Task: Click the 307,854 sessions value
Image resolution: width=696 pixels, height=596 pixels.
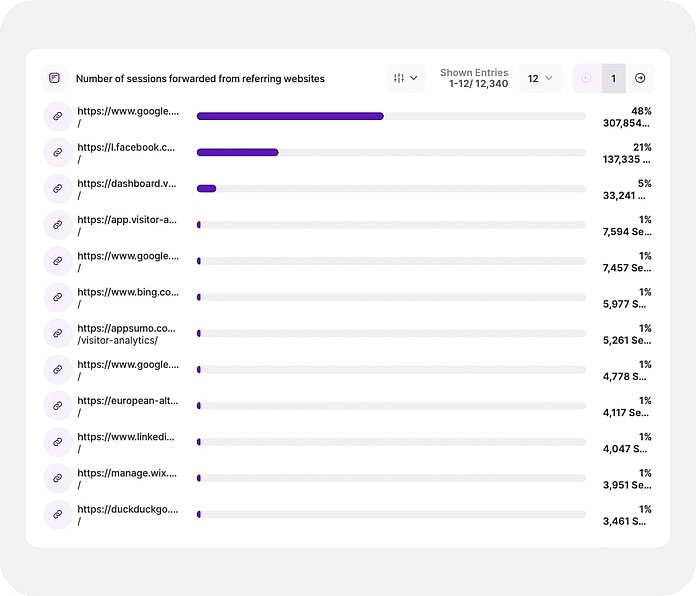Action: click(x=626, y=123)
